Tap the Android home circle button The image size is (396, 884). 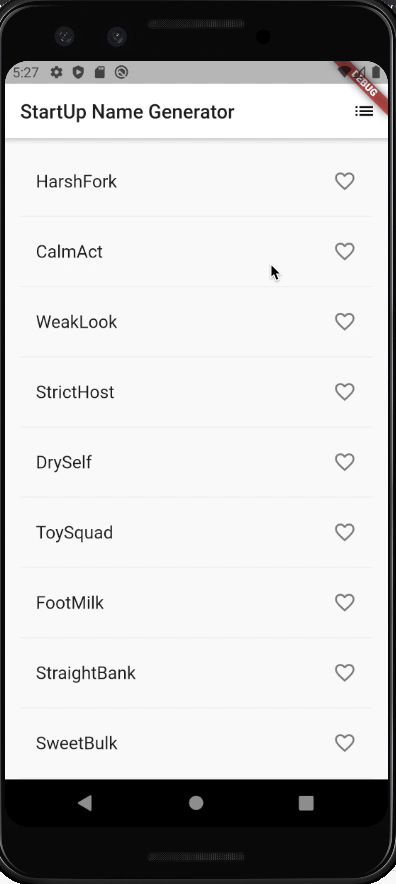(x=196, y=803)
